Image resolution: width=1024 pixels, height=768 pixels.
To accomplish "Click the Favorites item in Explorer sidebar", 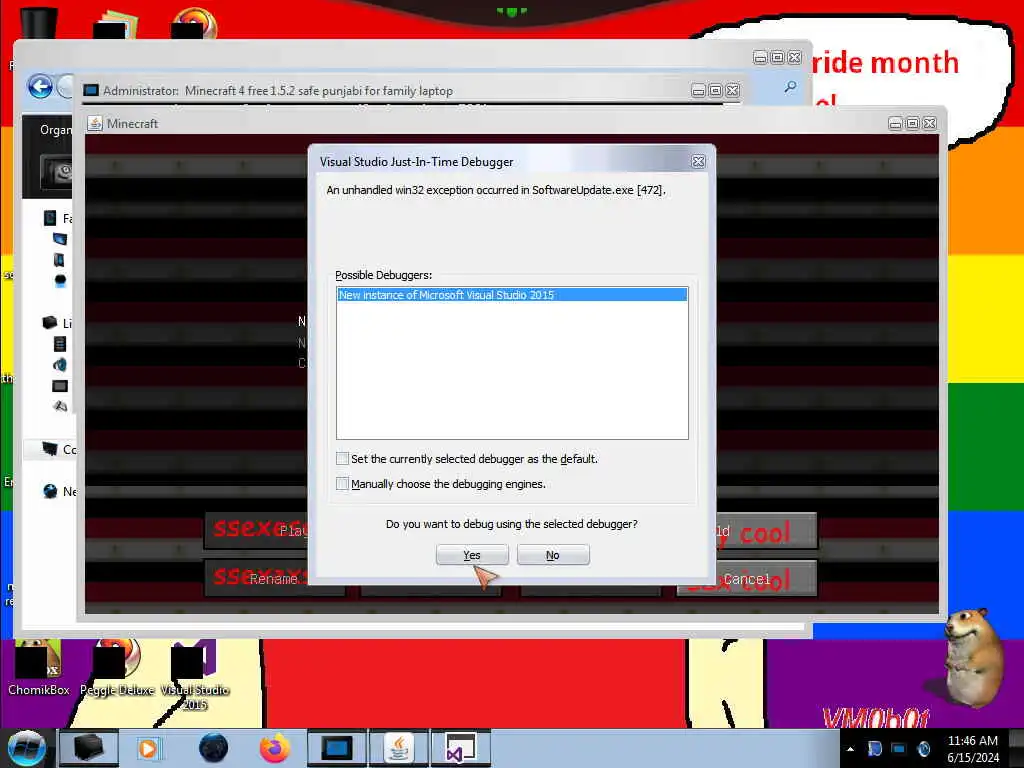I will [57, 217].
